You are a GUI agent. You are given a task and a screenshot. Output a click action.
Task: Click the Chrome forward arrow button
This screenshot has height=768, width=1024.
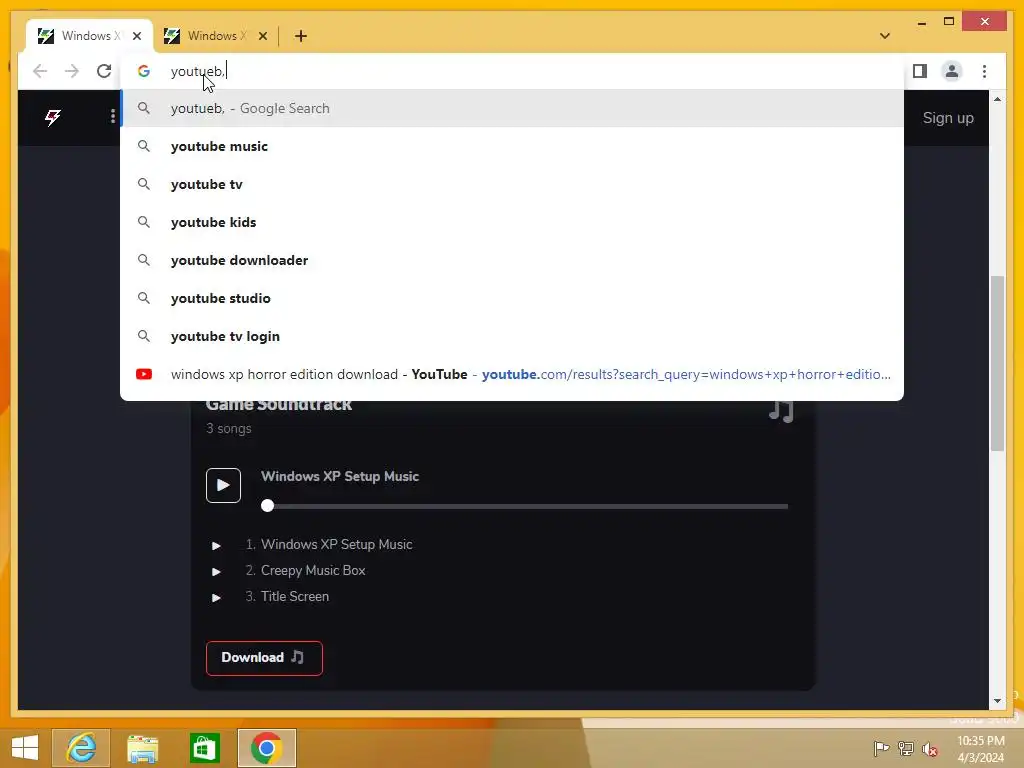coord(72,71)
